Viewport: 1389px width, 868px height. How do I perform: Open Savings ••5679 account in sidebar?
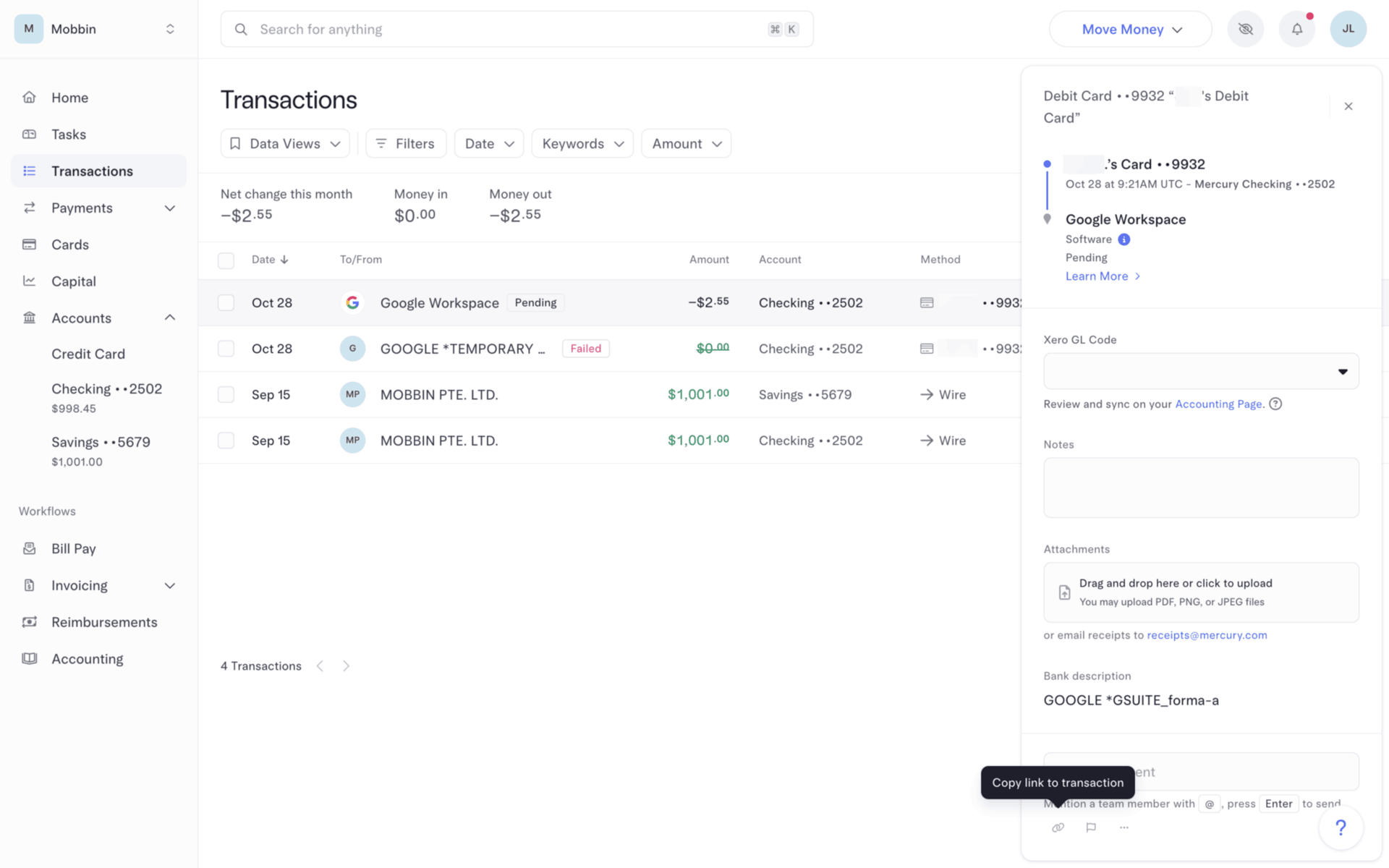(x=101, y=451)
